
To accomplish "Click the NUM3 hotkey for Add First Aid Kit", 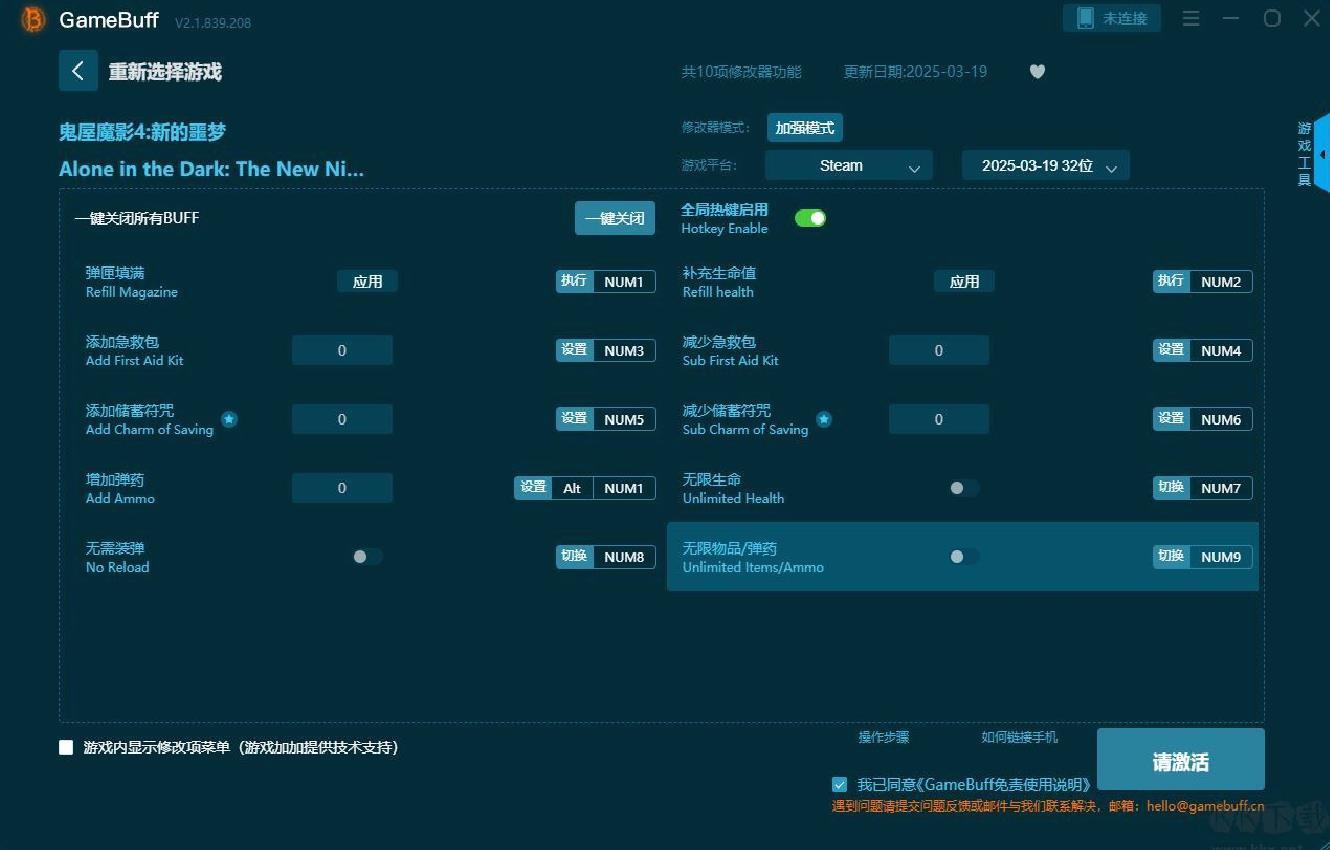I will point(624,351).
